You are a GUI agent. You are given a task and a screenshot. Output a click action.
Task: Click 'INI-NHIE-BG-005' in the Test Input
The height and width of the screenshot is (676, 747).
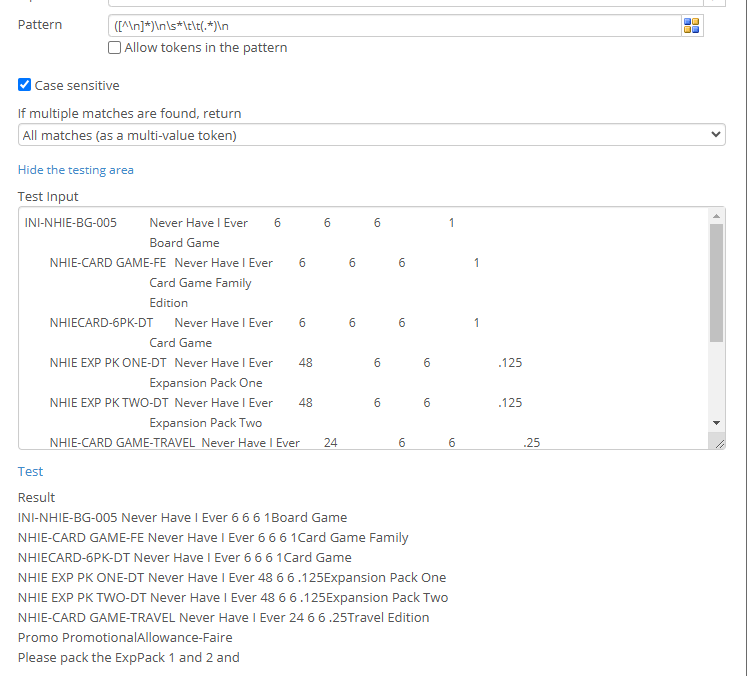pos(71,222)
